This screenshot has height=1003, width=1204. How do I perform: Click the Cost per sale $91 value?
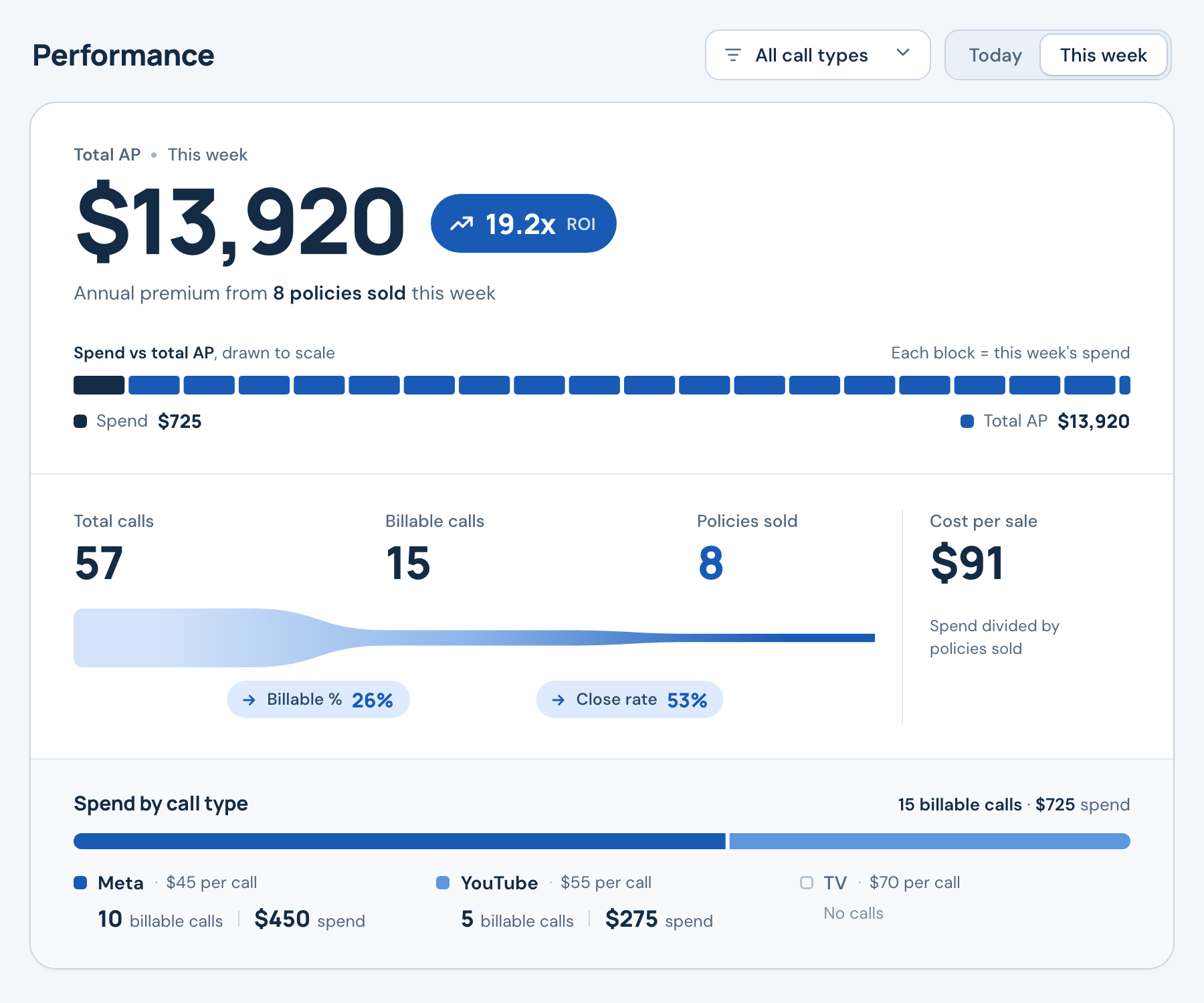tap(967, 563)
